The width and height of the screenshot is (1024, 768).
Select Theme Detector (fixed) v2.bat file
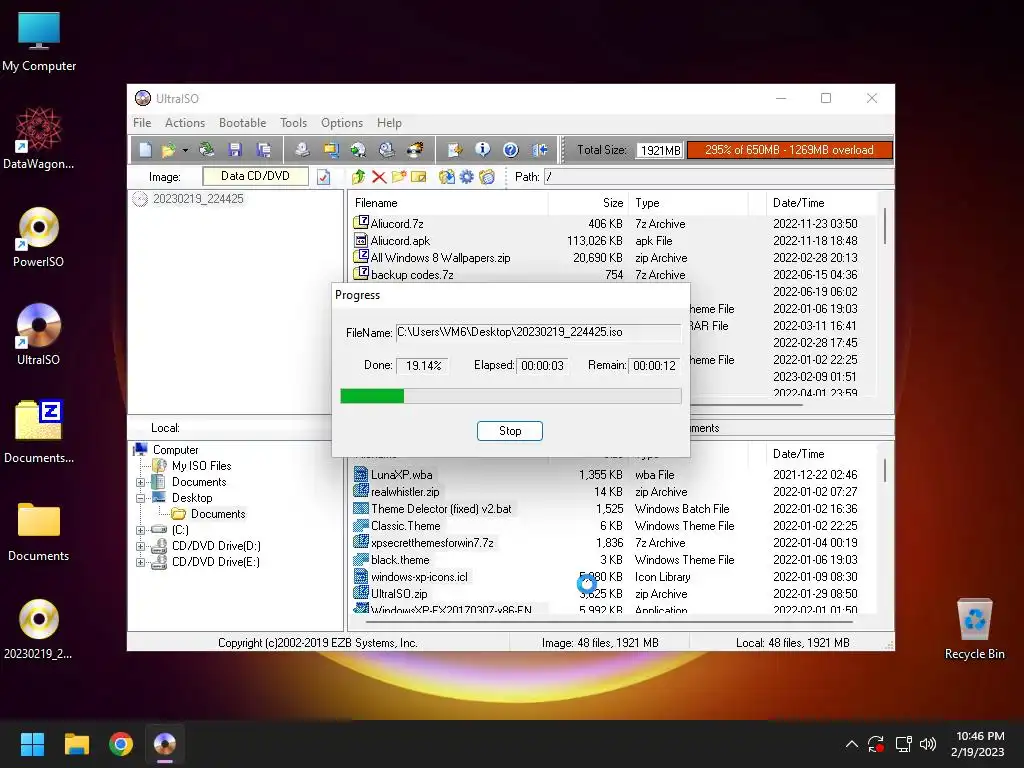pos(441,509)
